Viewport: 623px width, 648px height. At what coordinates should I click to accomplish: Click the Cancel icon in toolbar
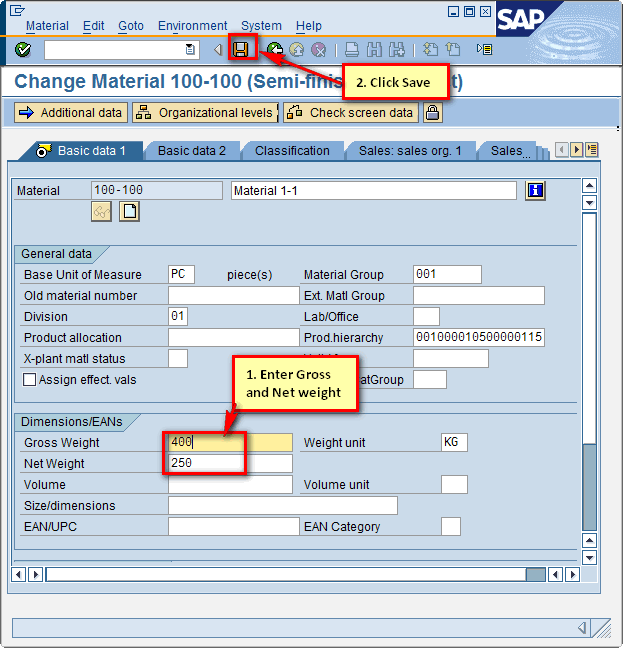tap(318, 49)
